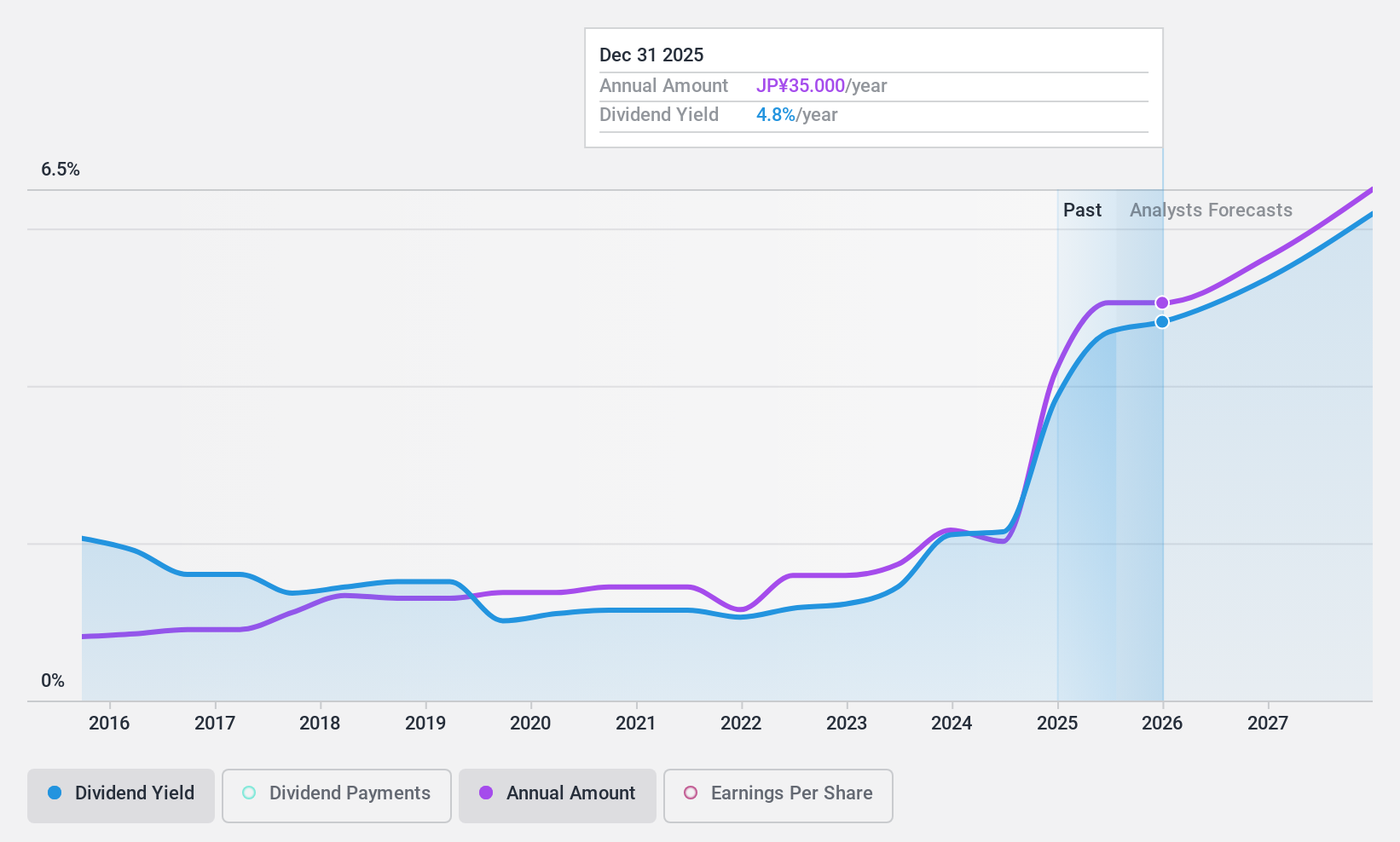Click the 0% y-axis label
Image resolution: width=1400 pixels, height=842 pixels.
(x=53, y=681)
